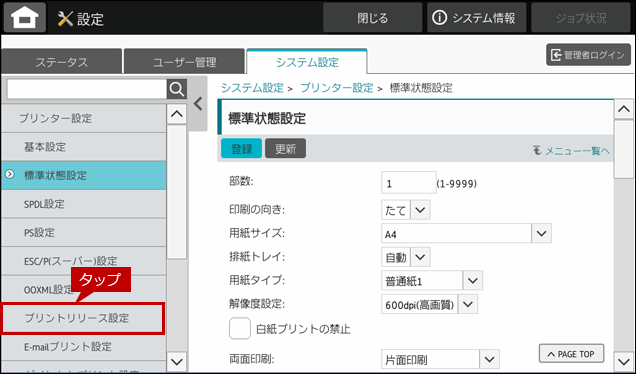Image resolution: width=636 pixels, height=374 pixels.
Task: Open ジョブ状況
Action: 581,17
